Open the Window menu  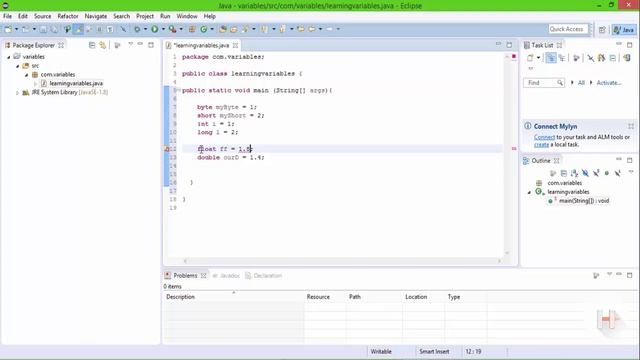[x=187, y=16]
